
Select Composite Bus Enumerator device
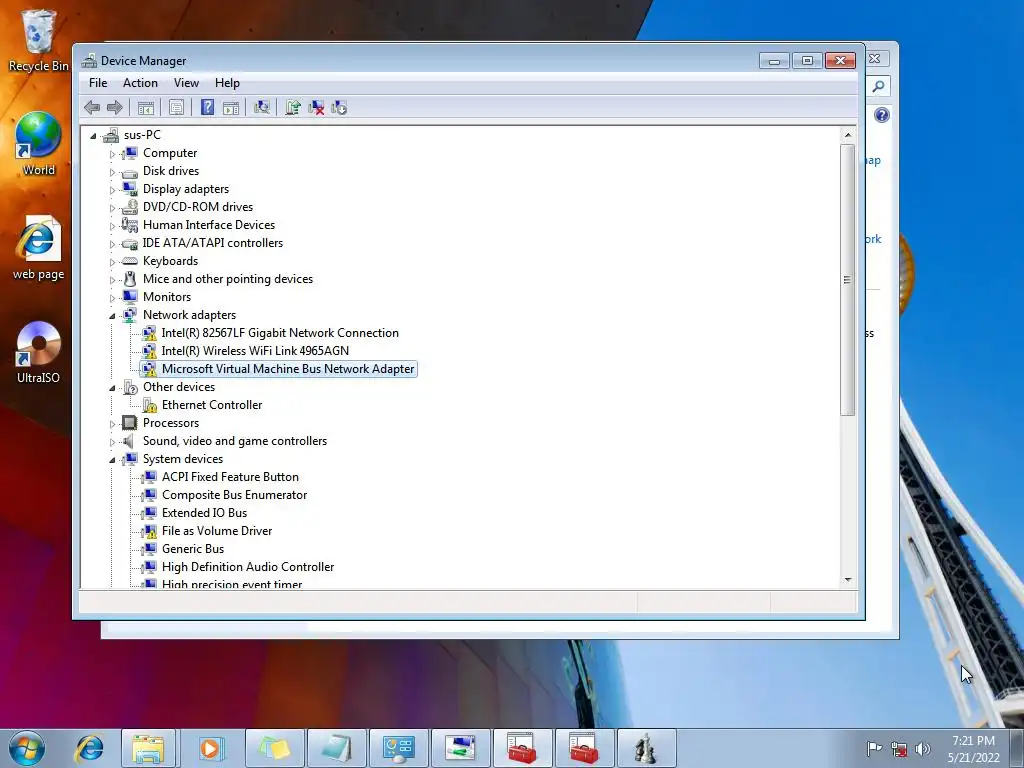tap(234, 495)
